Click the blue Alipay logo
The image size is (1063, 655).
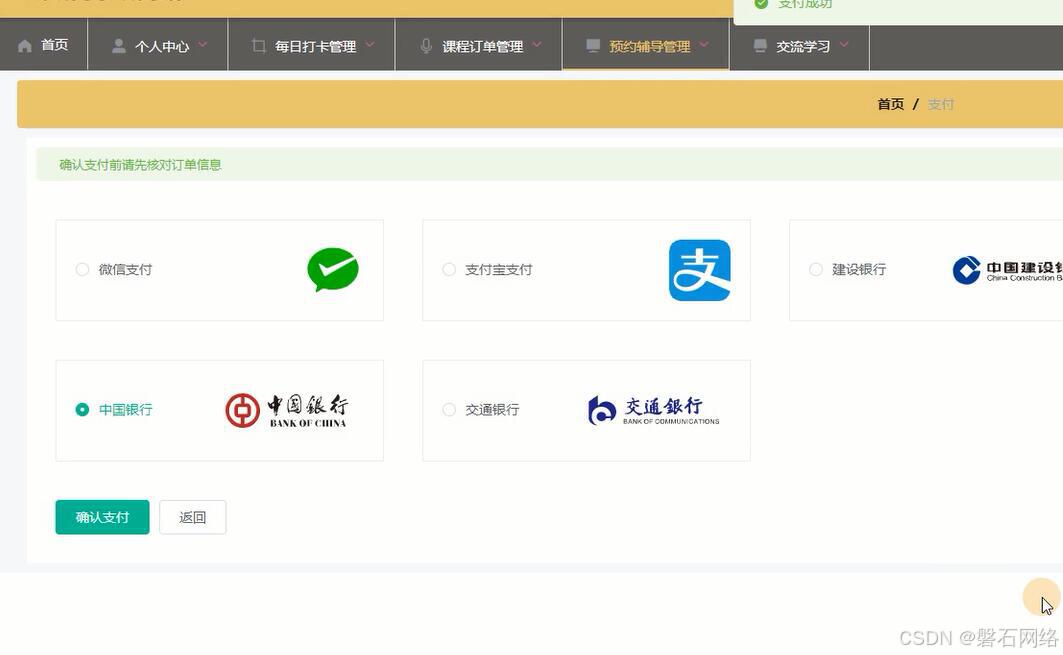[700, 270]
